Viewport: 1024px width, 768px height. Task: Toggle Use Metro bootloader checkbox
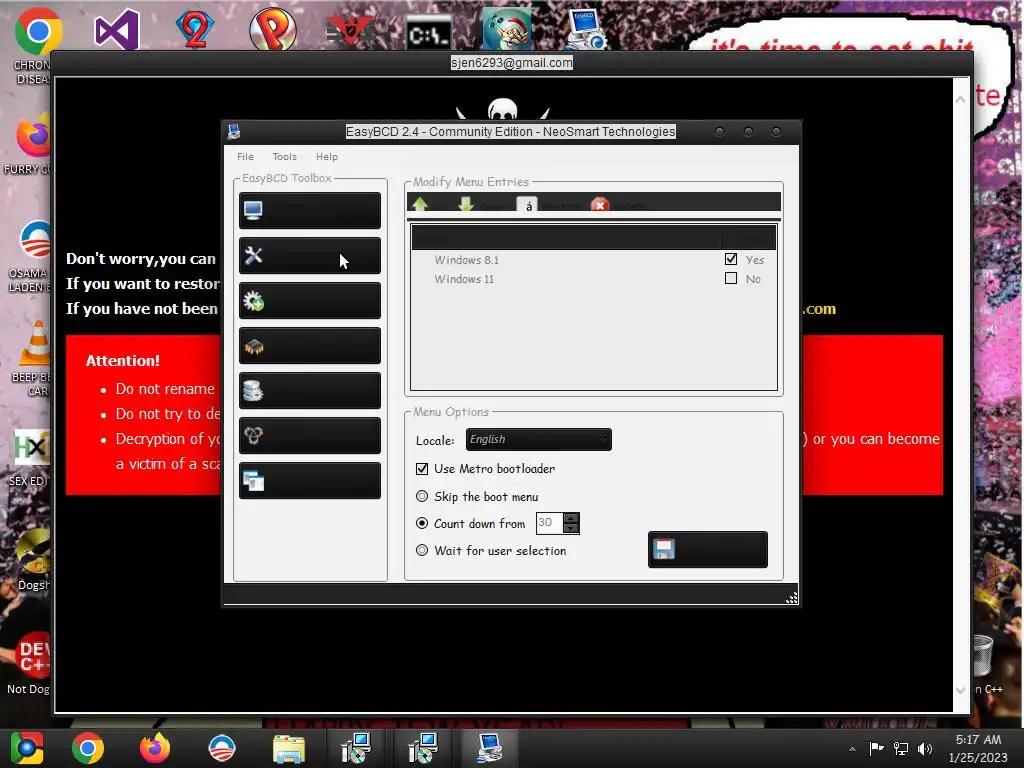coord(422,469)
